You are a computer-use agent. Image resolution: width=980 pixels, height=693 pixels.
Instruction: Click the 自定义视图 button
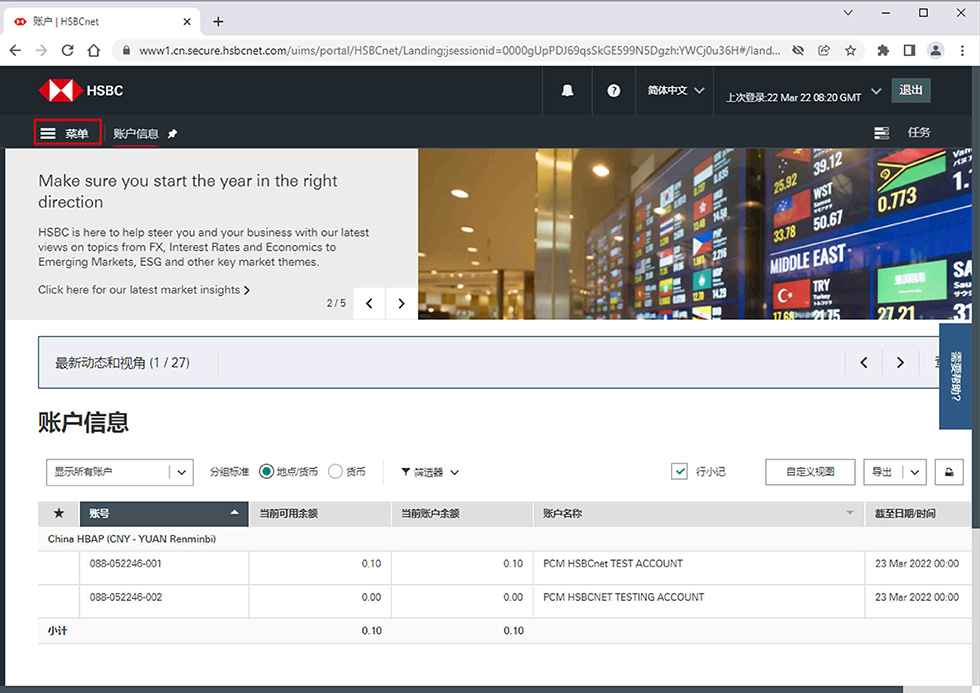coord(810,472)
